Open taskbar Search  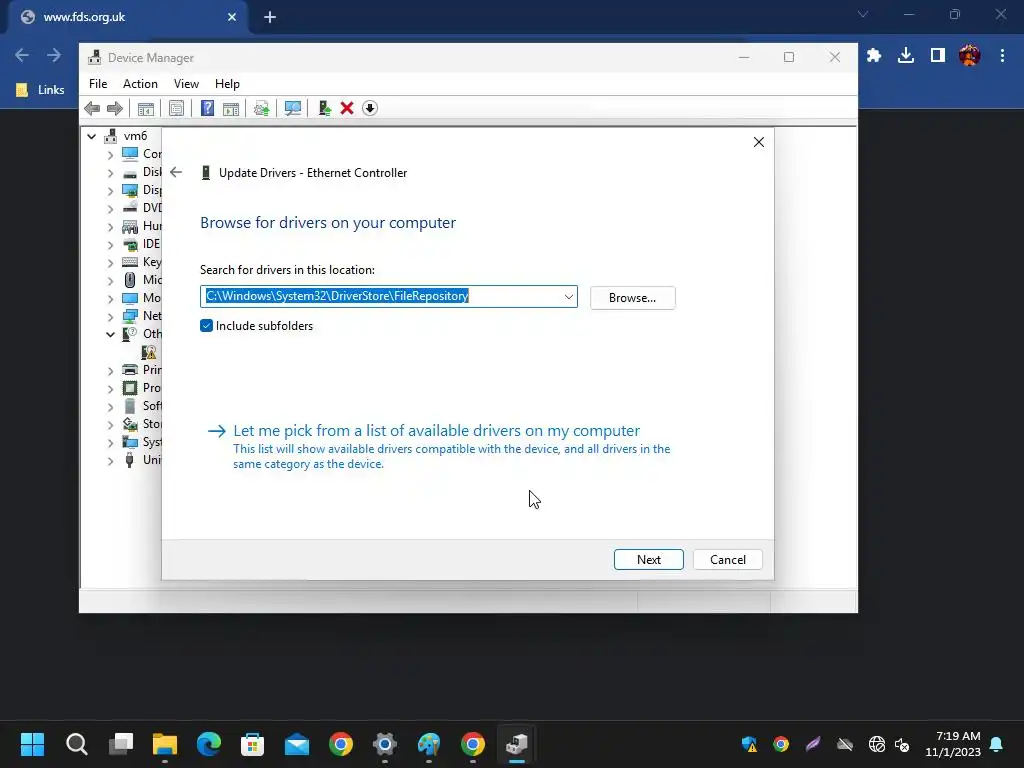tap(76, 744)
